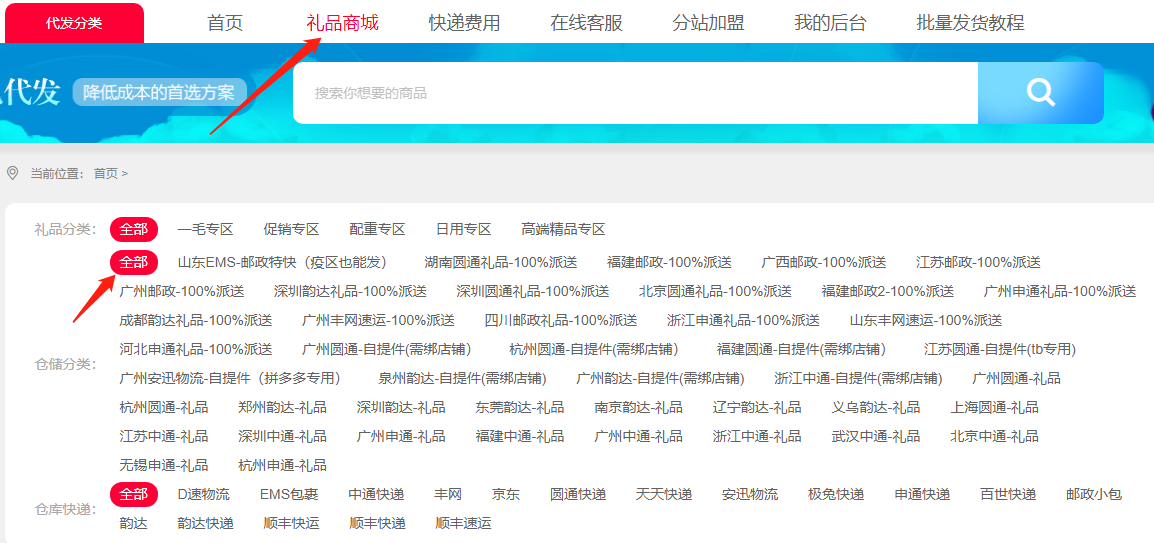The height and width of the screenshot is (543, 1154).
Task: Choose 广西邮政-100%派送 warehouse
Action: tap(824, 262)
